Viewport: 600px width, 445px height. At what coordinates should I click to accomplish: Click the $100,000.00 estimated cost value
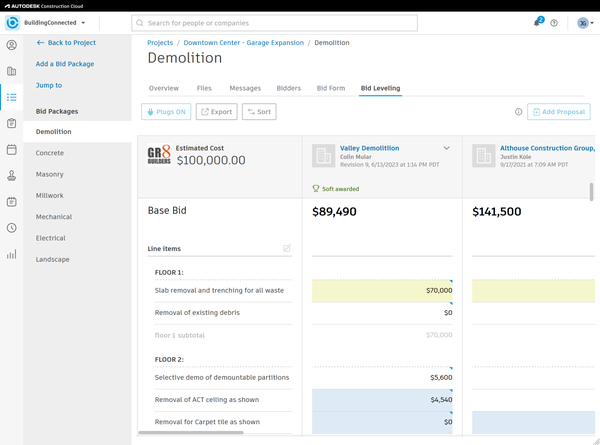pos(211,160)
